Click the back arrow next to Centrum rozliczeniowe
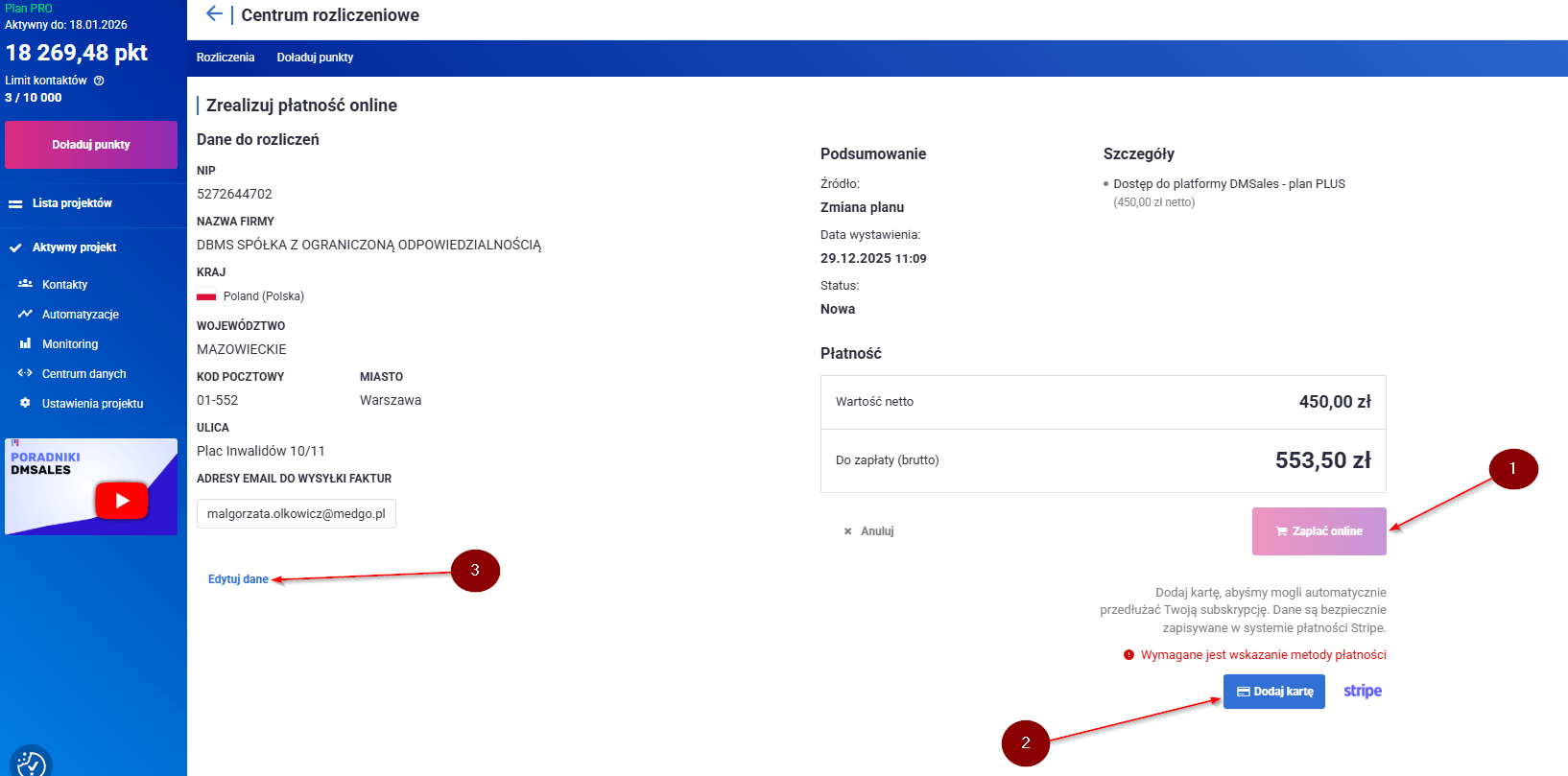This screenshot has height=776, width=1568. [214, 13]
